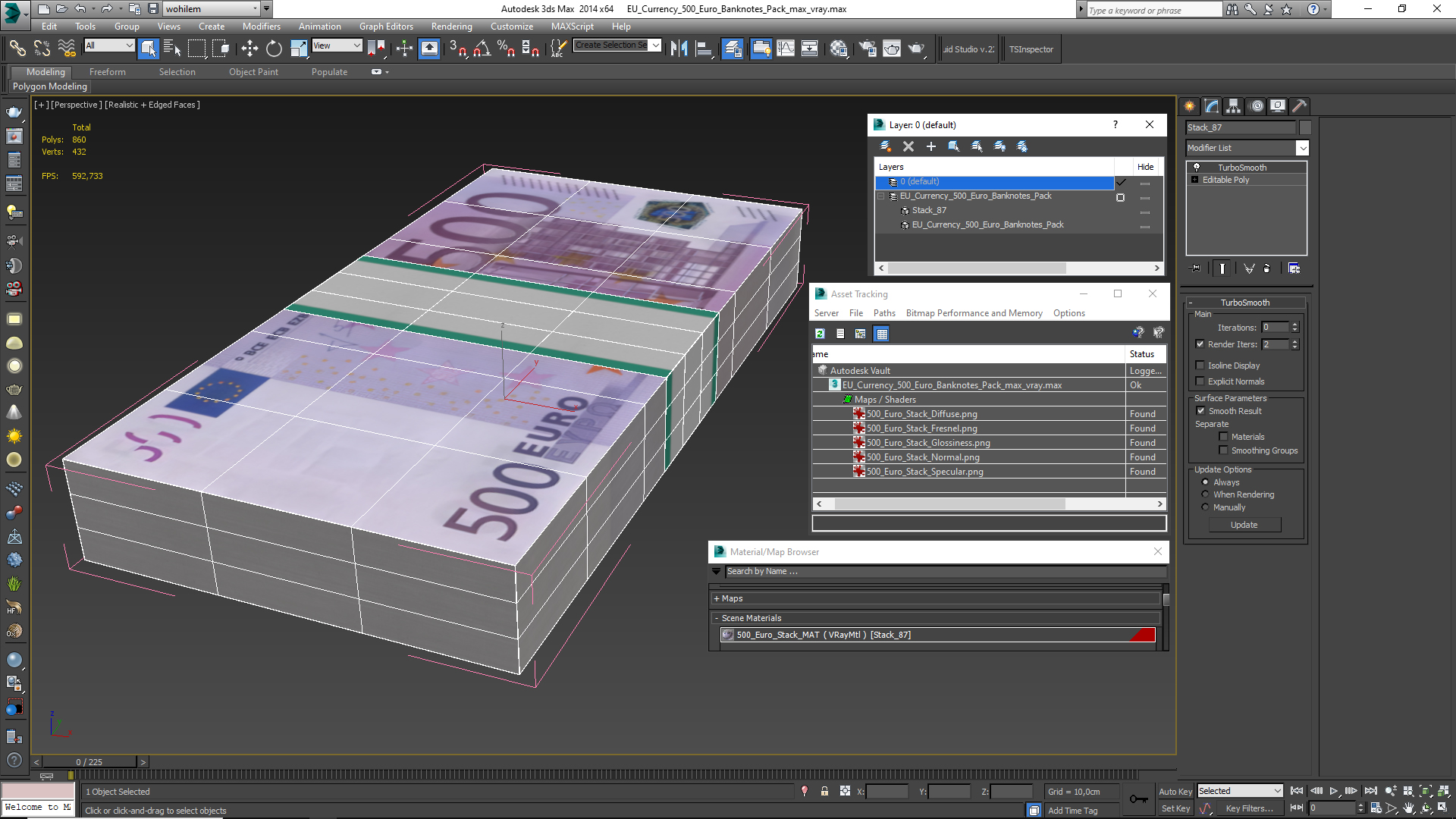The height and width of the screenshot is (819, 1456).
Task: Switch Asset Tracking to table view
Action: click(x=881, y=334)
